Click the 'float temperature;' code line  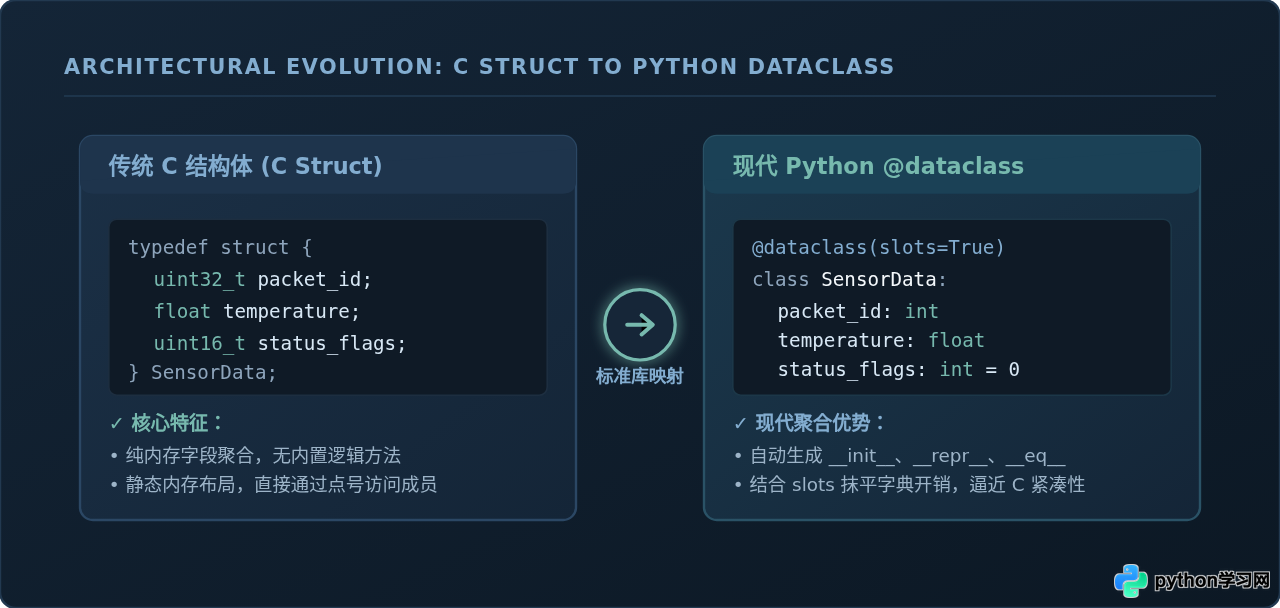pyautogui.click(x=256, y=311)
